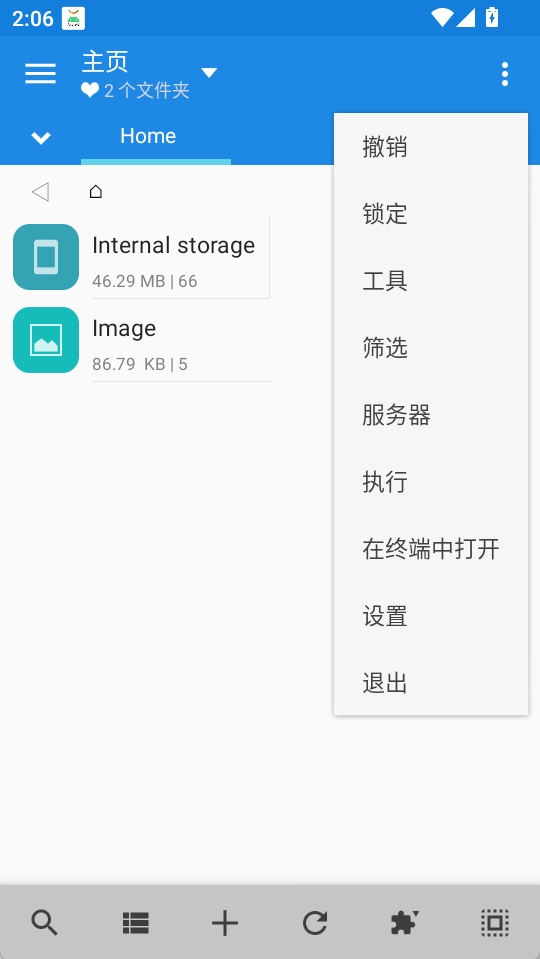Expand the tab list chevron
This screenshot has width=540, height=959.
tap(41, 138)
